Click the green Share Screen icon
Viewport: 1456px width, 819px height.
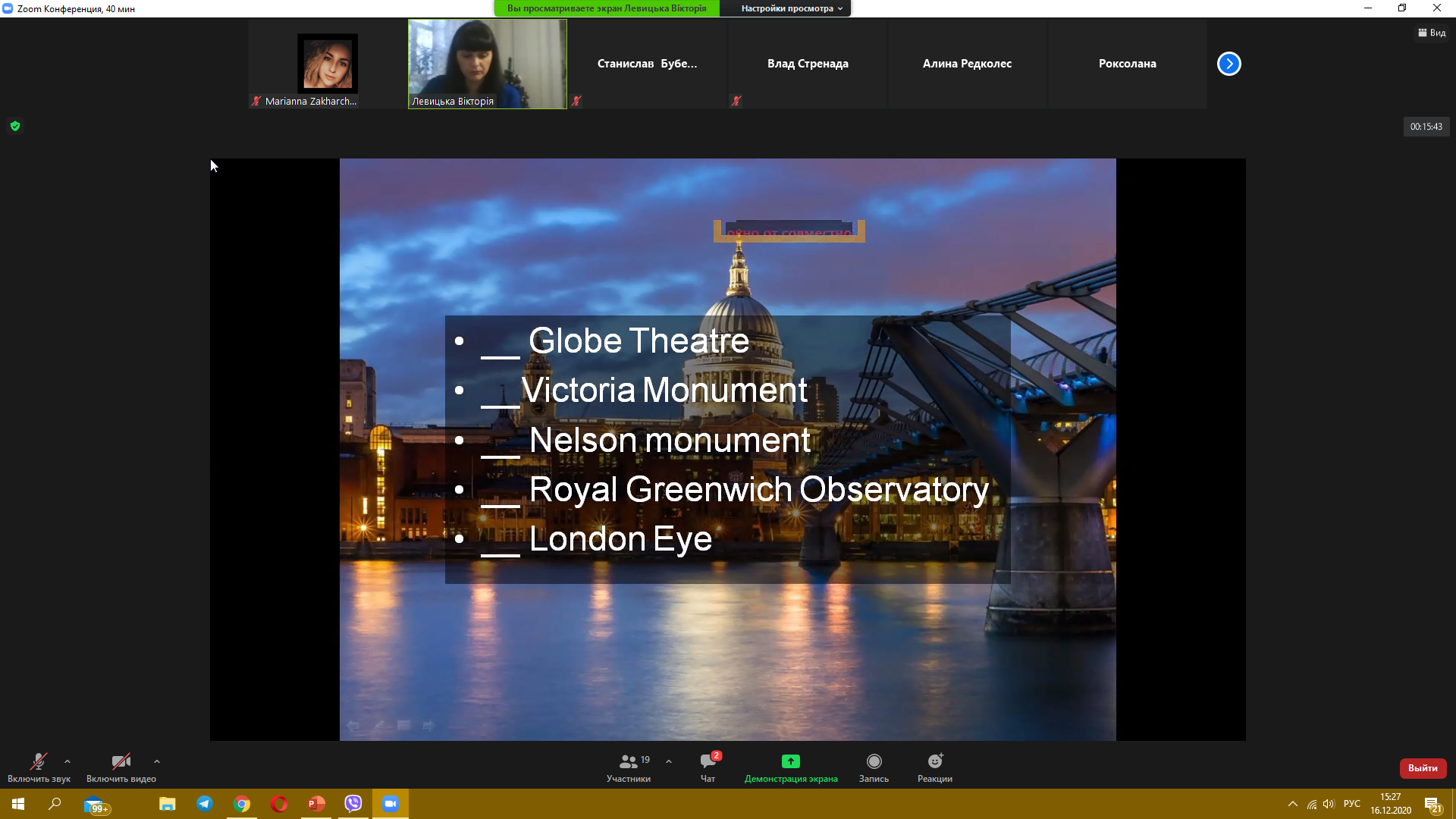coord(790,761)
